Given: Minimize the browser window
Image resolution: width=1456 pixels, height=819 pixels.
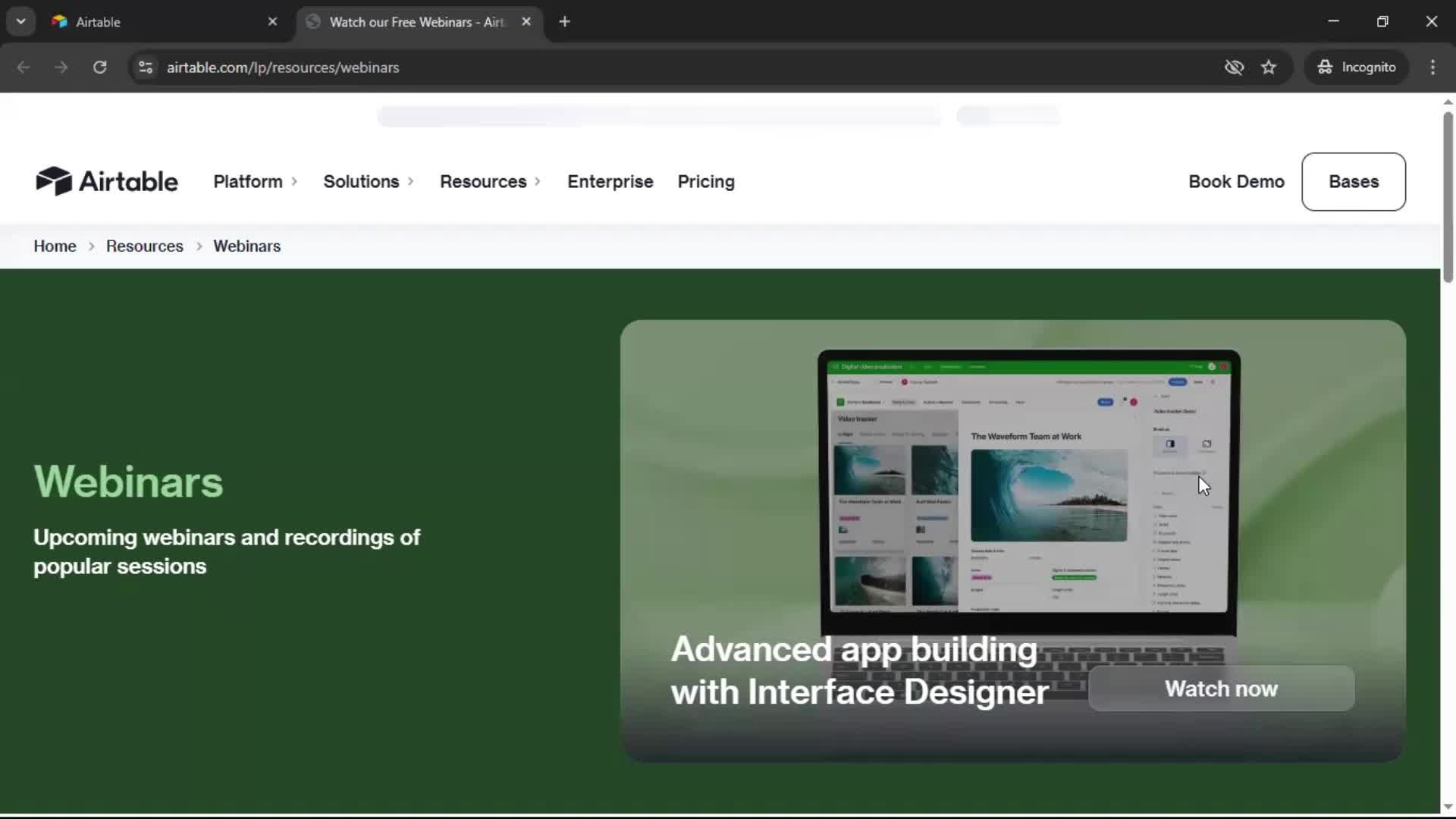Looking at the screenshot, I should pyautogui.click(x=1333, y=22).
